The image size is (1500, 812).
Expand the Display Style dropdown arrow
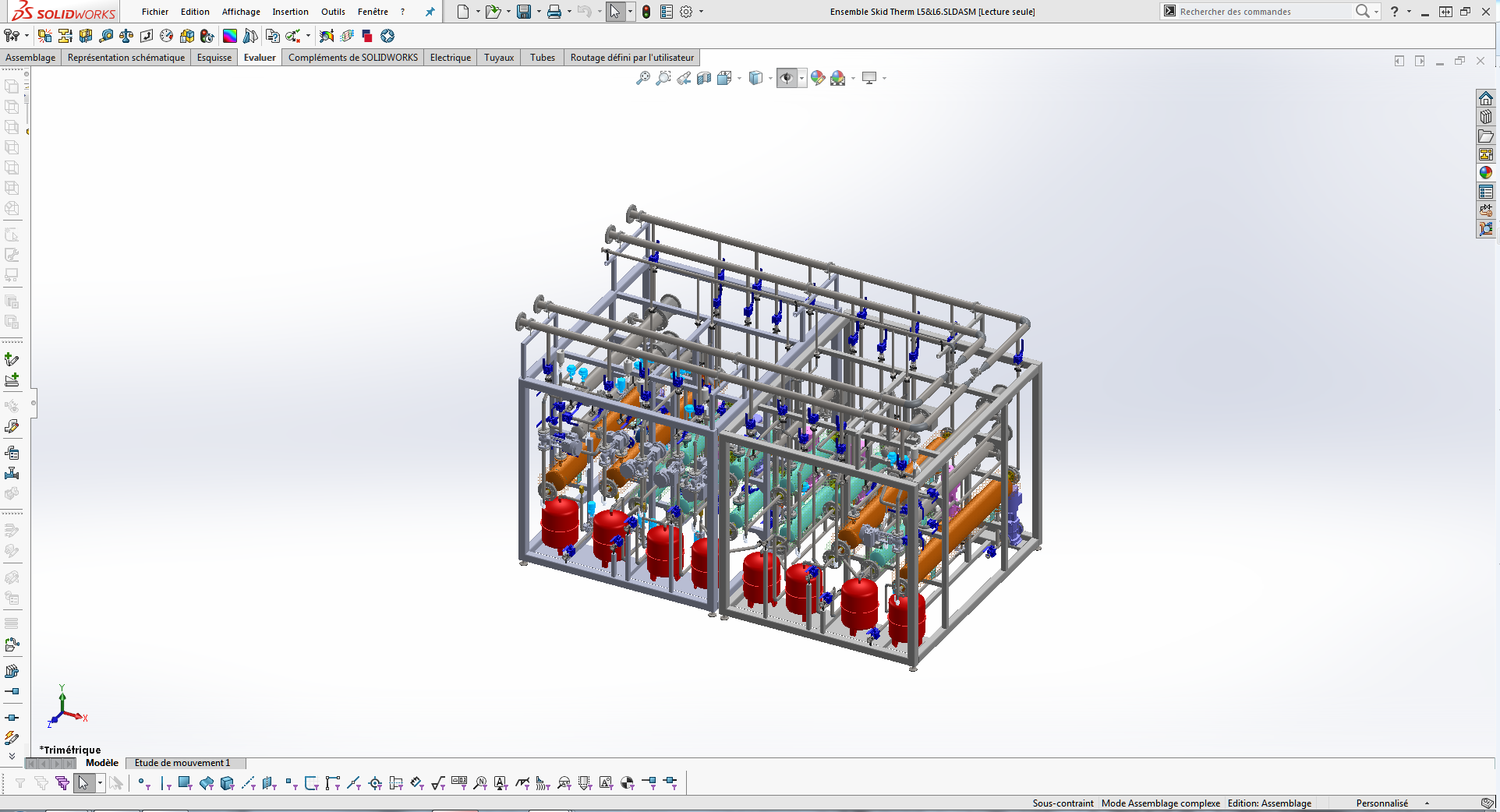(770, 78)
